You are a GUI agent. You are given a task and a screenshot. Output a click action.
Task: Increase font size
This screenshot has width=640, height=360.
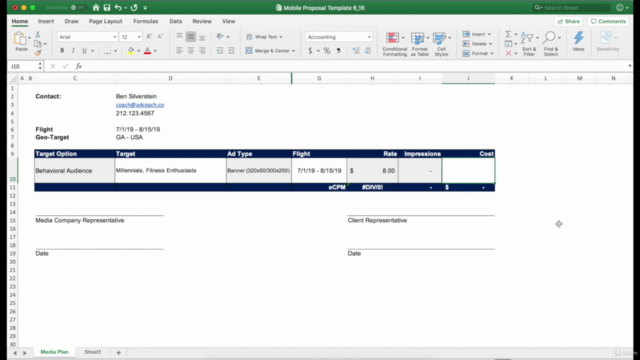pyautogui.click(x=149, y=37)
